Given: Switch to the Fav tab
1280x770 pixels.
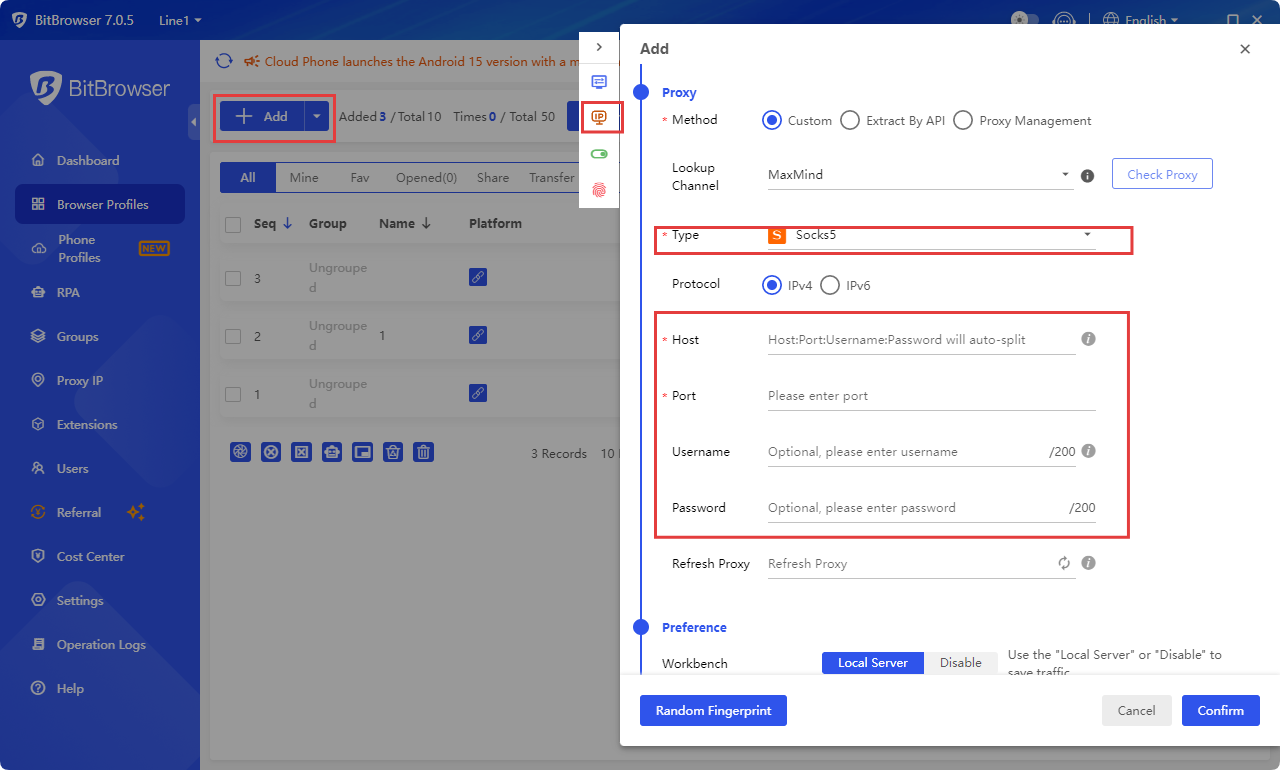Looking at the screenshot, I should 359,178.
